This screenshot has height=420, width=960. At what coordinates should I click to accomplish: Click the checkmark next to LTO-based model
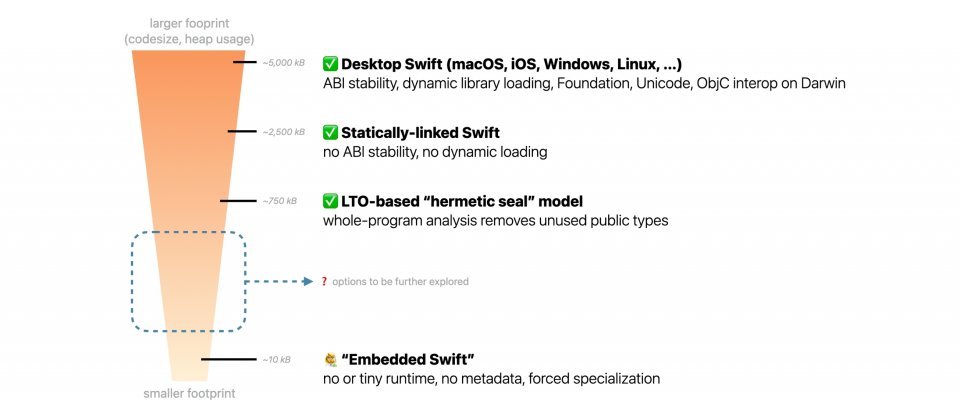330,201
